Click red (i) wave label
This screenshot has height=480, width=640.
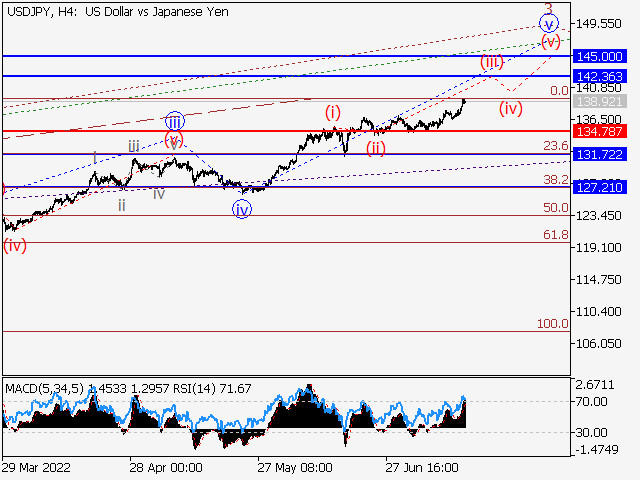(x=332, y=112)
